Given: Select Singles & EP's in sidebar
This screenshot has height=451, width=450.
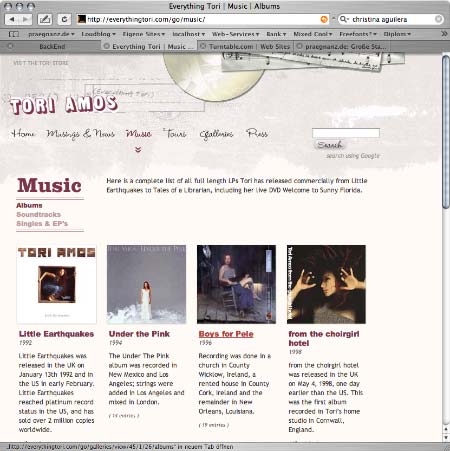Looking at the screenshot, I should coord(42,223).
